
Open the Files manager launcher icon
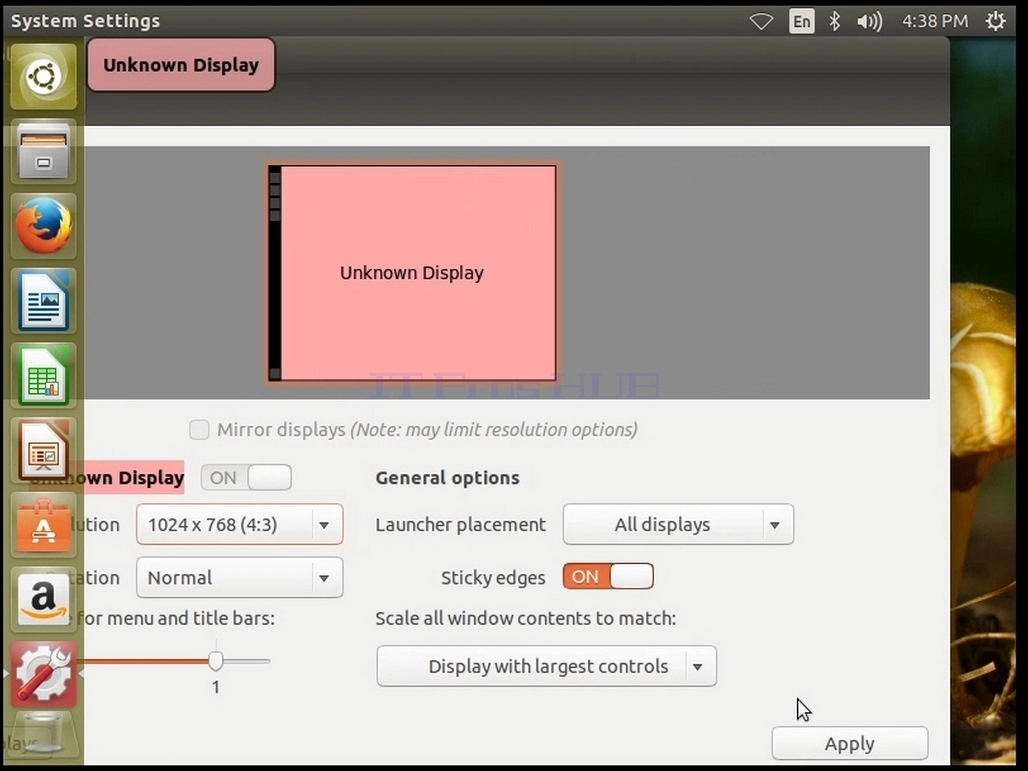point(43,151)
